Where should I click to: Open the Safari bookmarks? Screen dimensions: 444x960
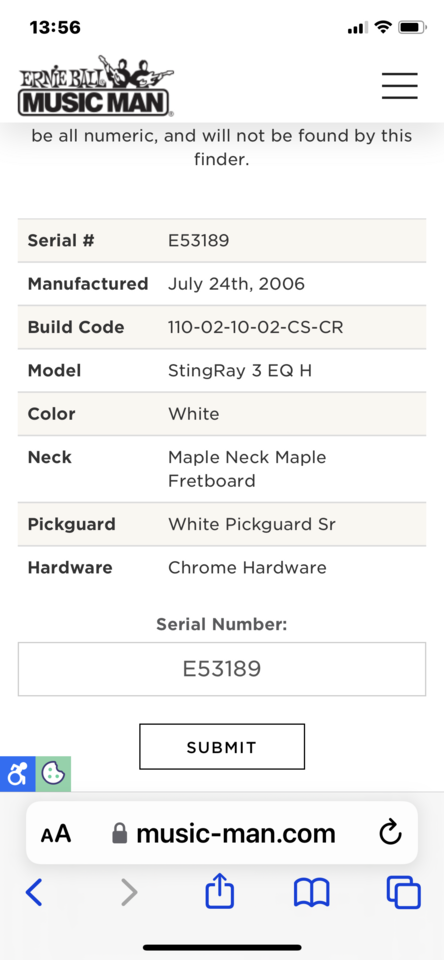click(x=312, y=893)
